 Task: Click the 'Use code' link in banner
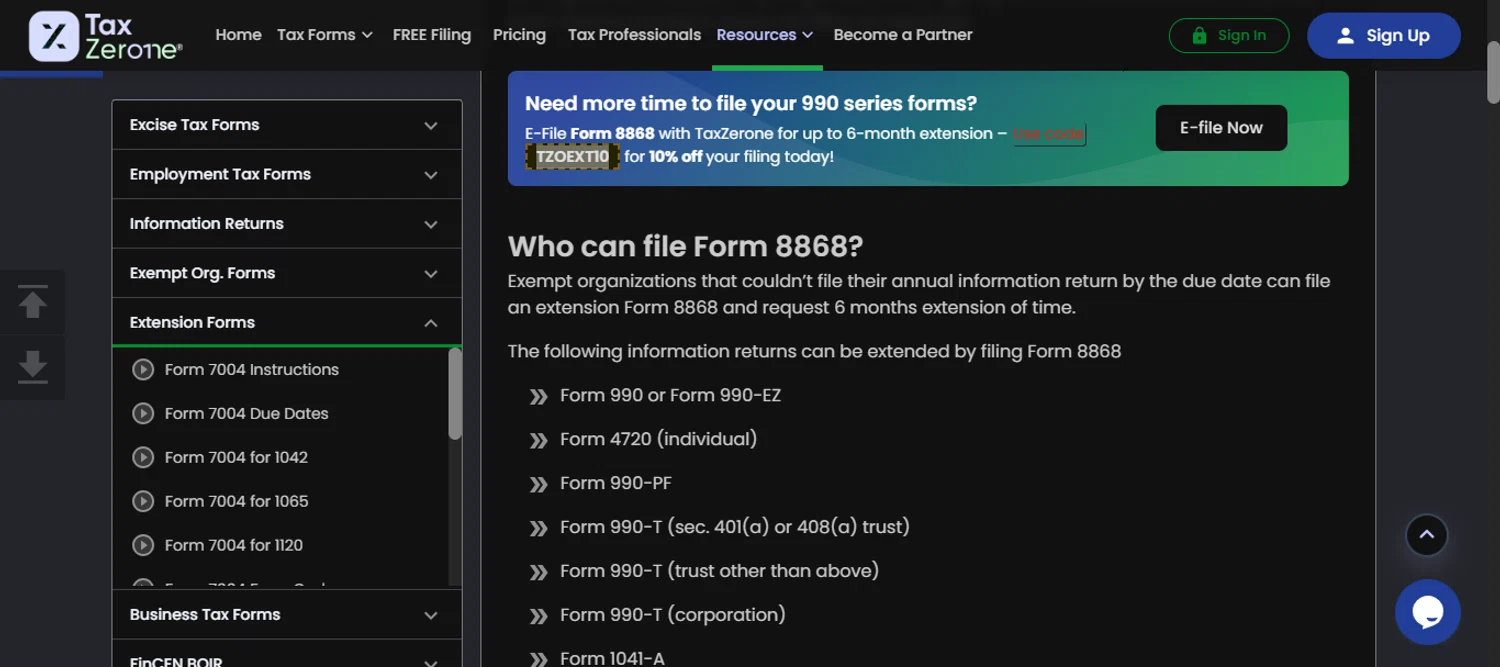pyautogui.click(x=1049, y=134)
